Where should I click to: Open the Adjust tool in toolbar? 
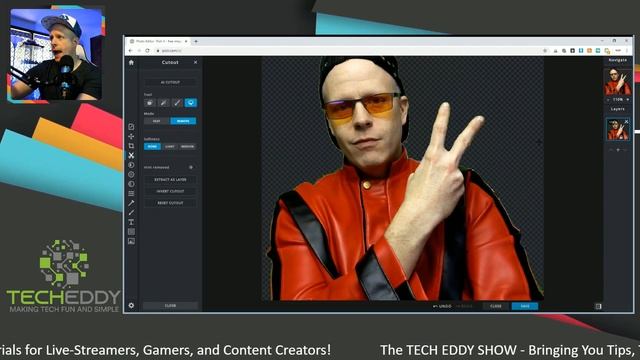(131, 165)
